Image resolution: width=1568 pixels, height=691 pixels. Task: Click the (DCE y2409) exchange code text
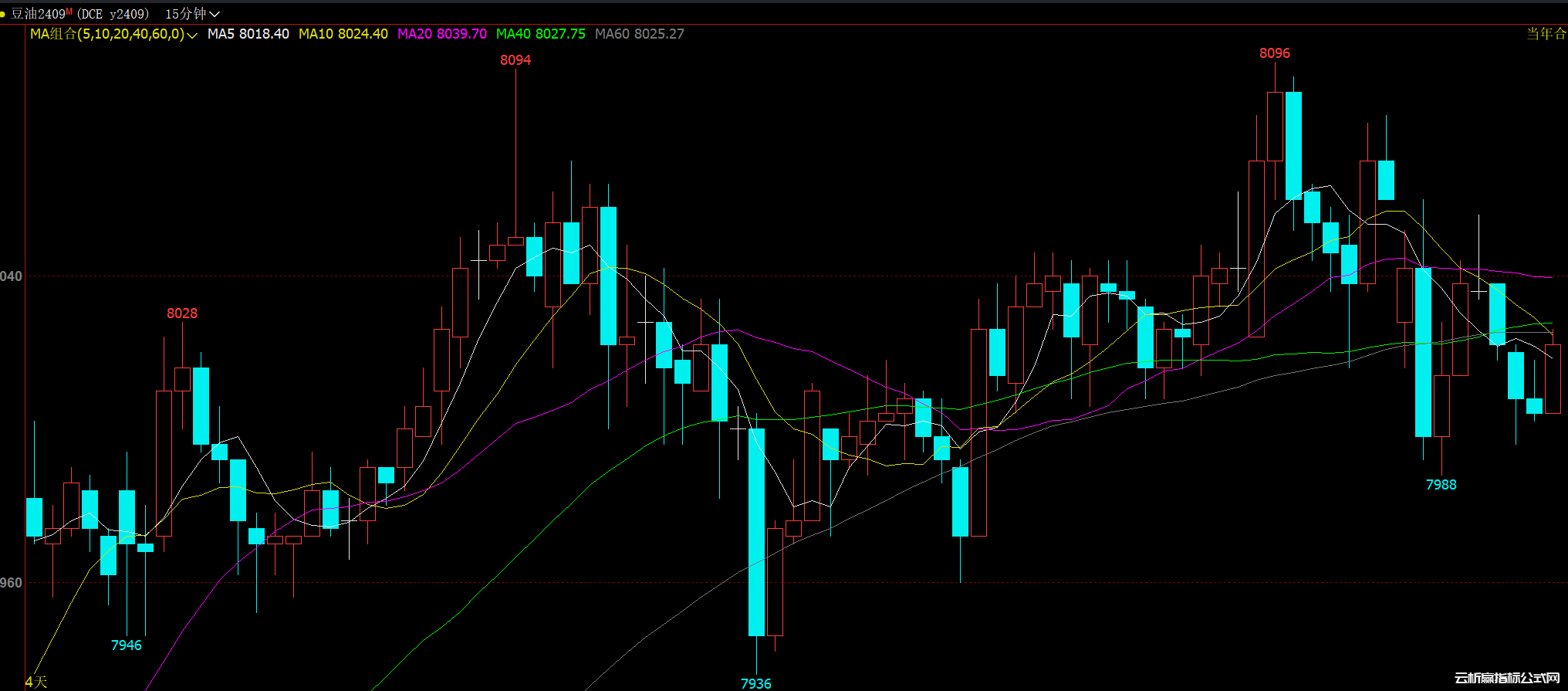113,14
